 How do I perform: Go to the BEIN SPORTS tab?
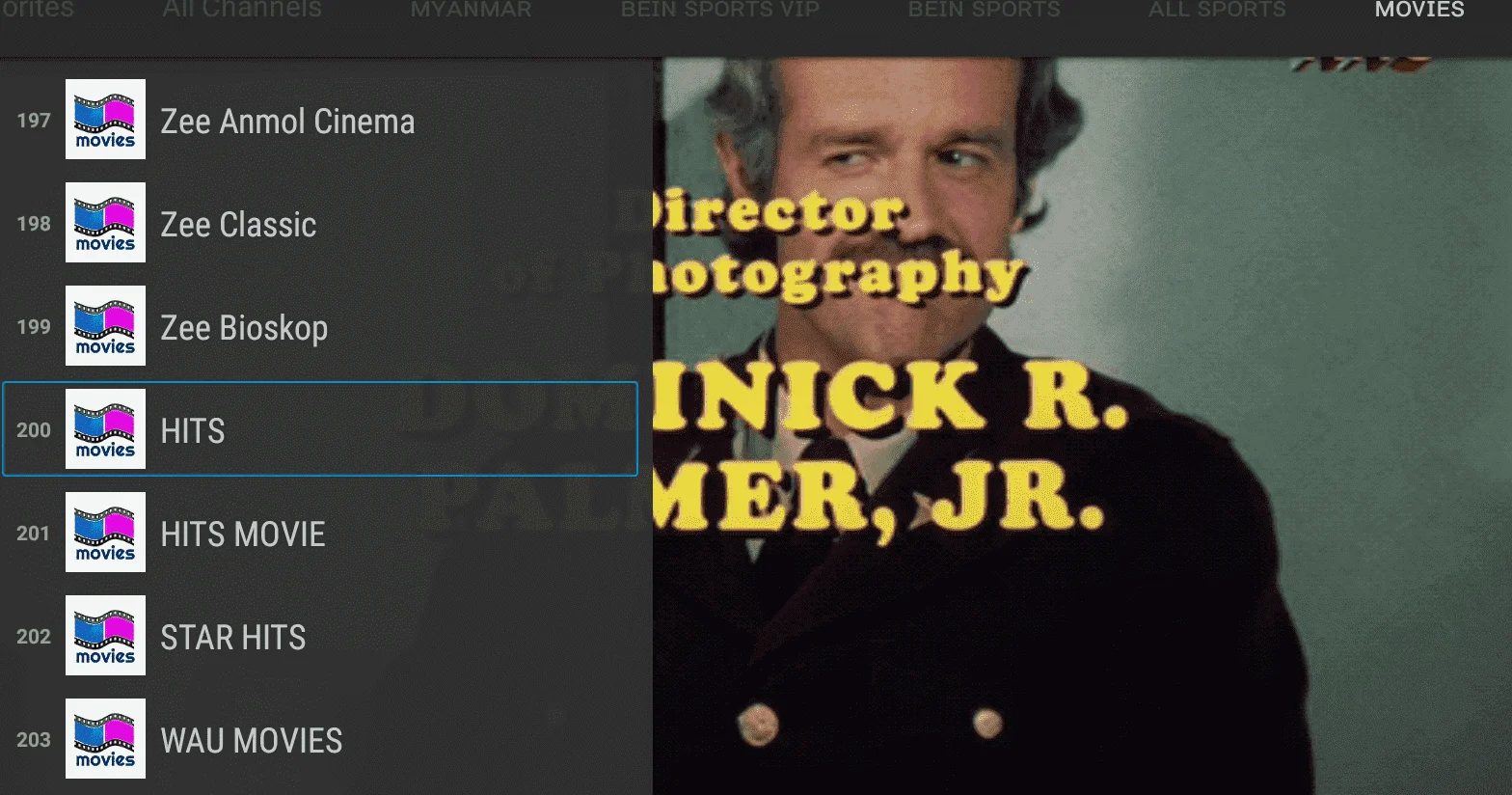(x=985, y=10)
